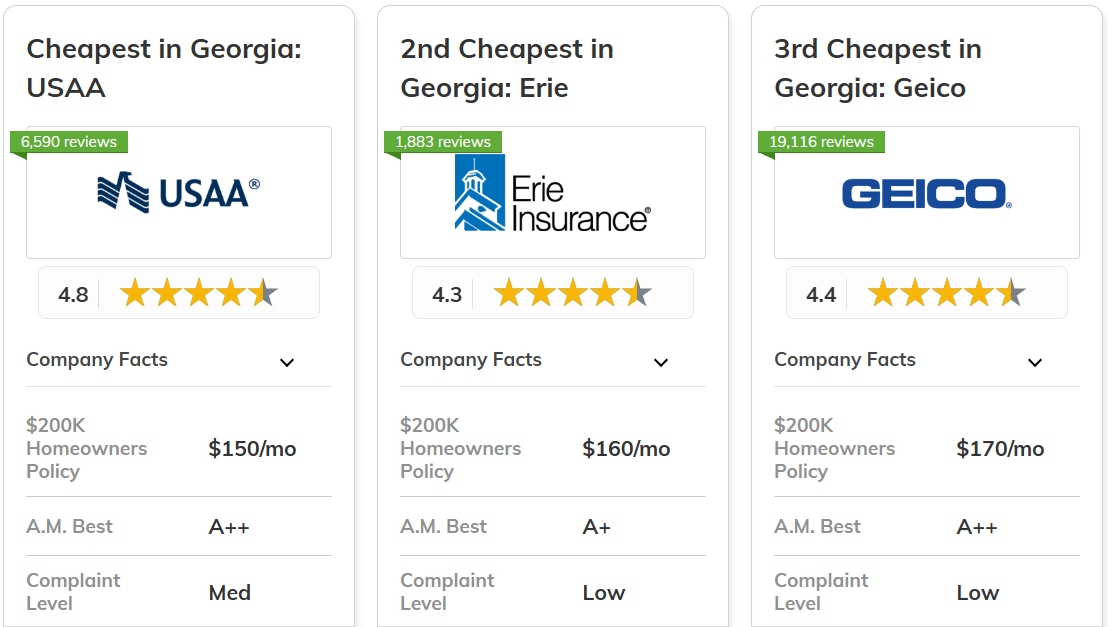This screenshot has height=627, width=1108.
Task: Click the Erie Insurance logo
Action: pos(552,192)
